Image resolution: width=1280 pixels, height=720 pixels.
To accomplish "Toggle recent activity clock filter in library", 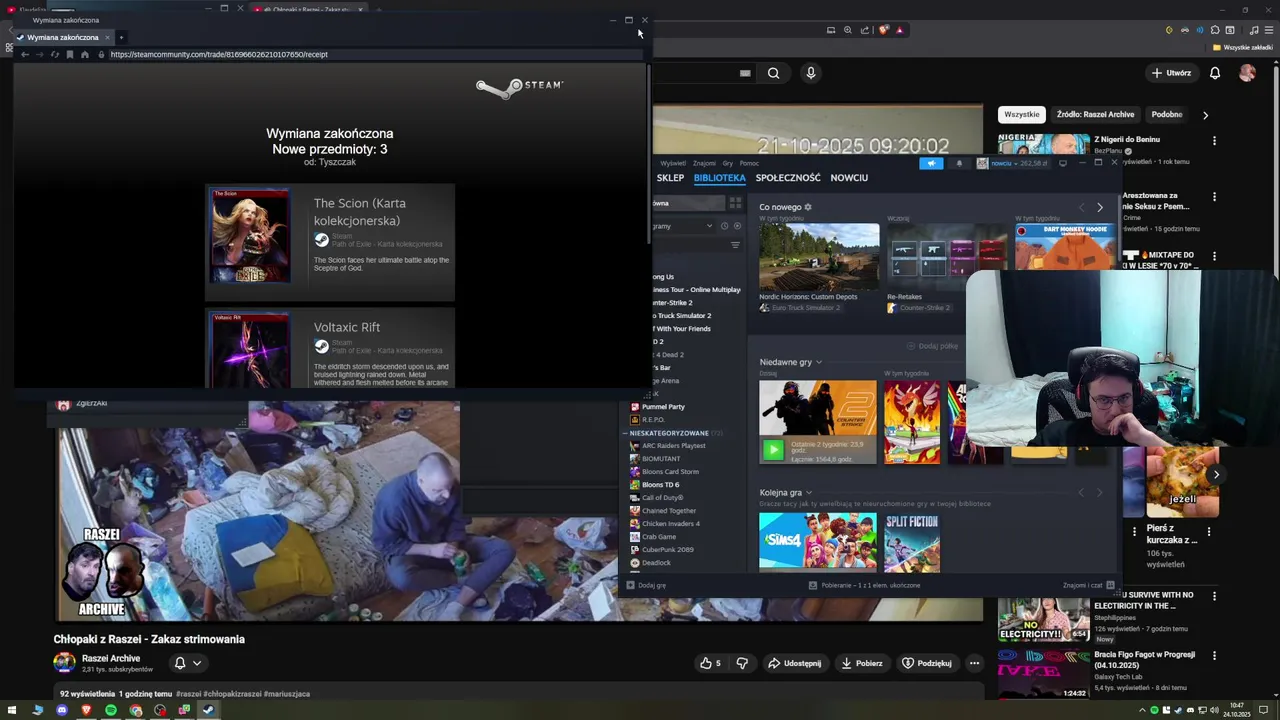I will tap(724, 226).
